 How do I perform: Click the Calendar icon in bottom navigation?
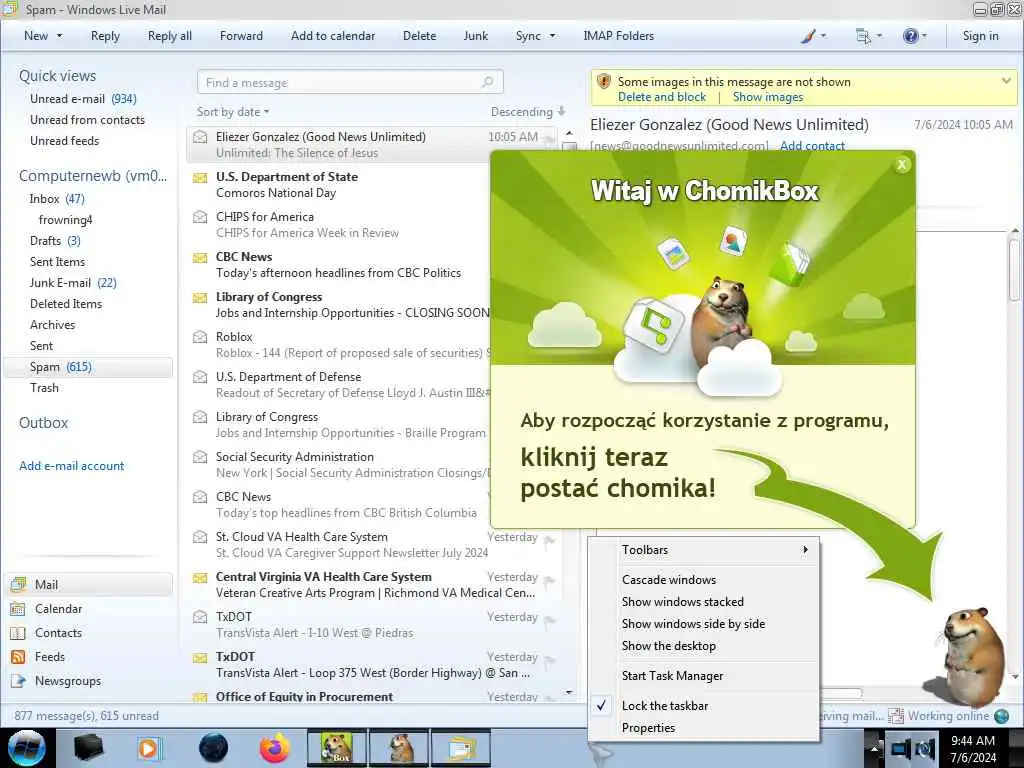pos(18,609)
